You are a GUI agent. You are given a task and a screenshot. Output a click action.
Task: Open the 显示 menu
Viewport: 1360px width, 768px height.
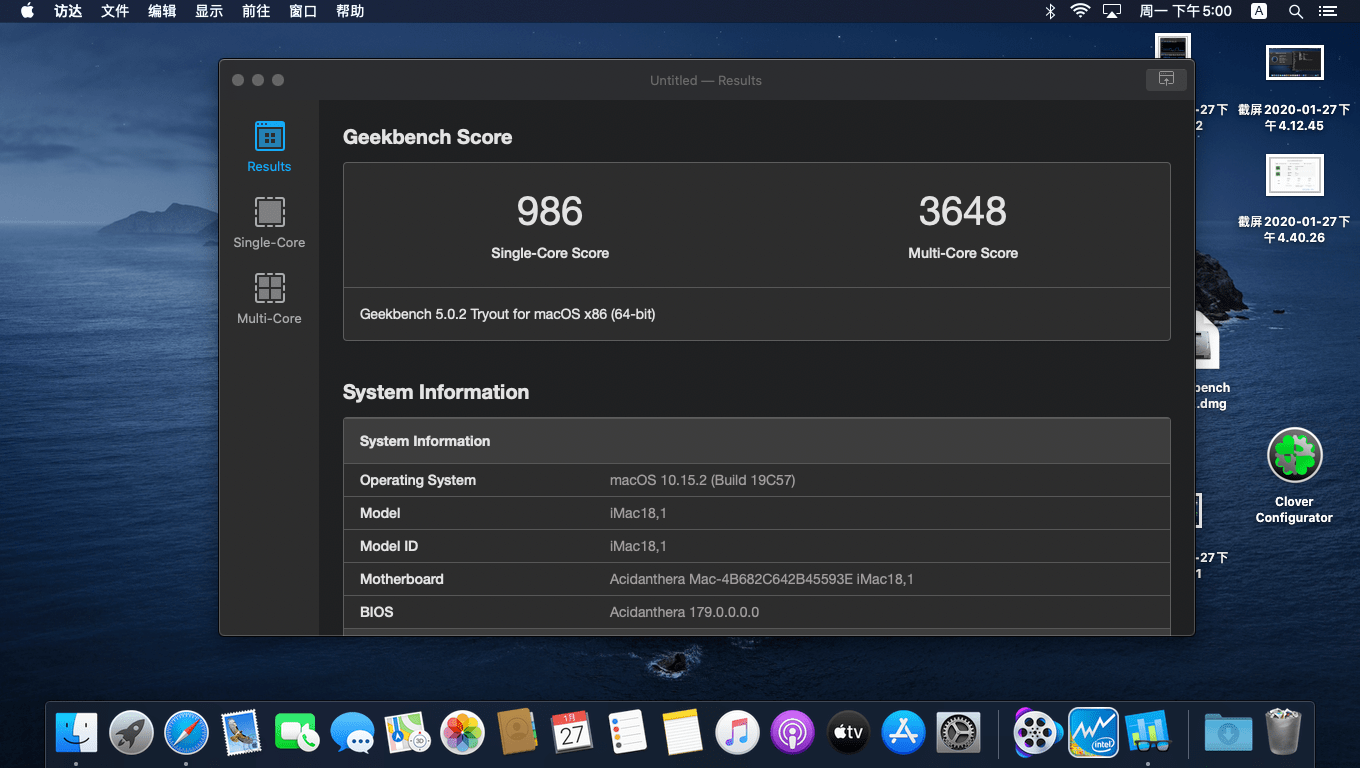tap(209, 11)
